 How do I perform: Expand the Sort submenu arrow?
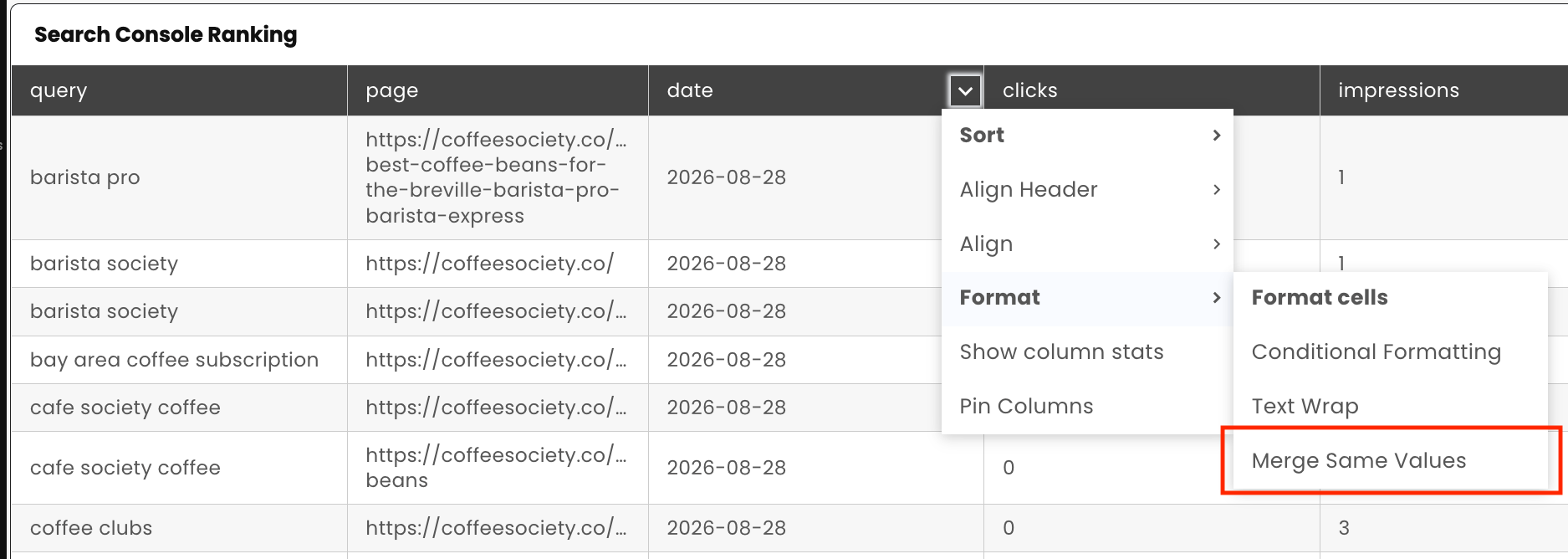click(1217, 135)
